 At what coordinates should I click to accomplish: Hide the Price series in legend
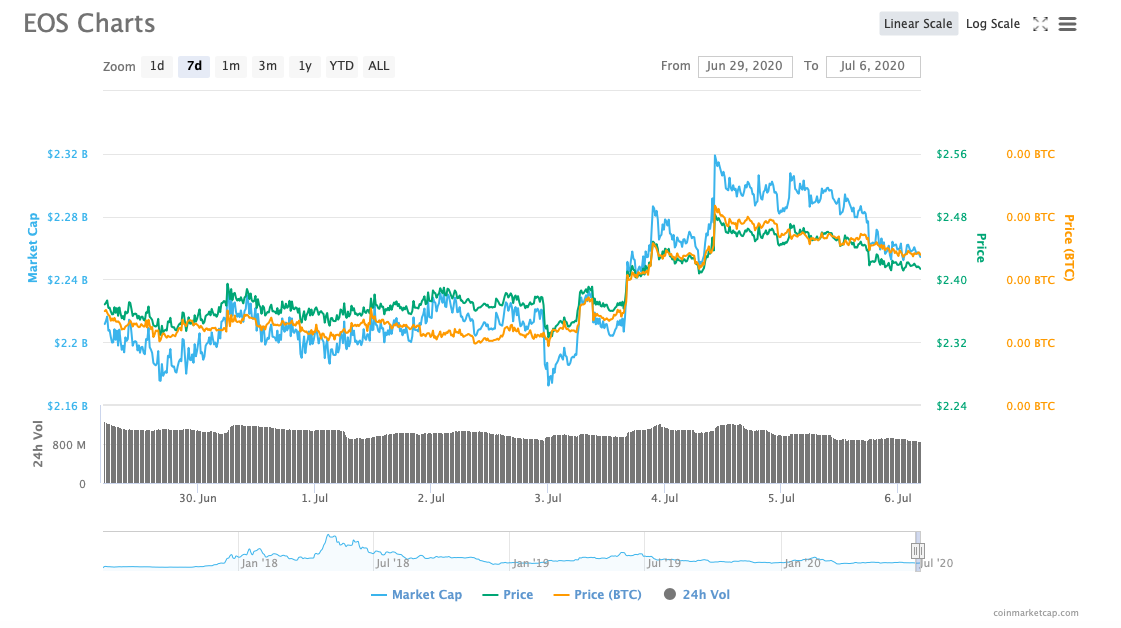tap(507, 595)
